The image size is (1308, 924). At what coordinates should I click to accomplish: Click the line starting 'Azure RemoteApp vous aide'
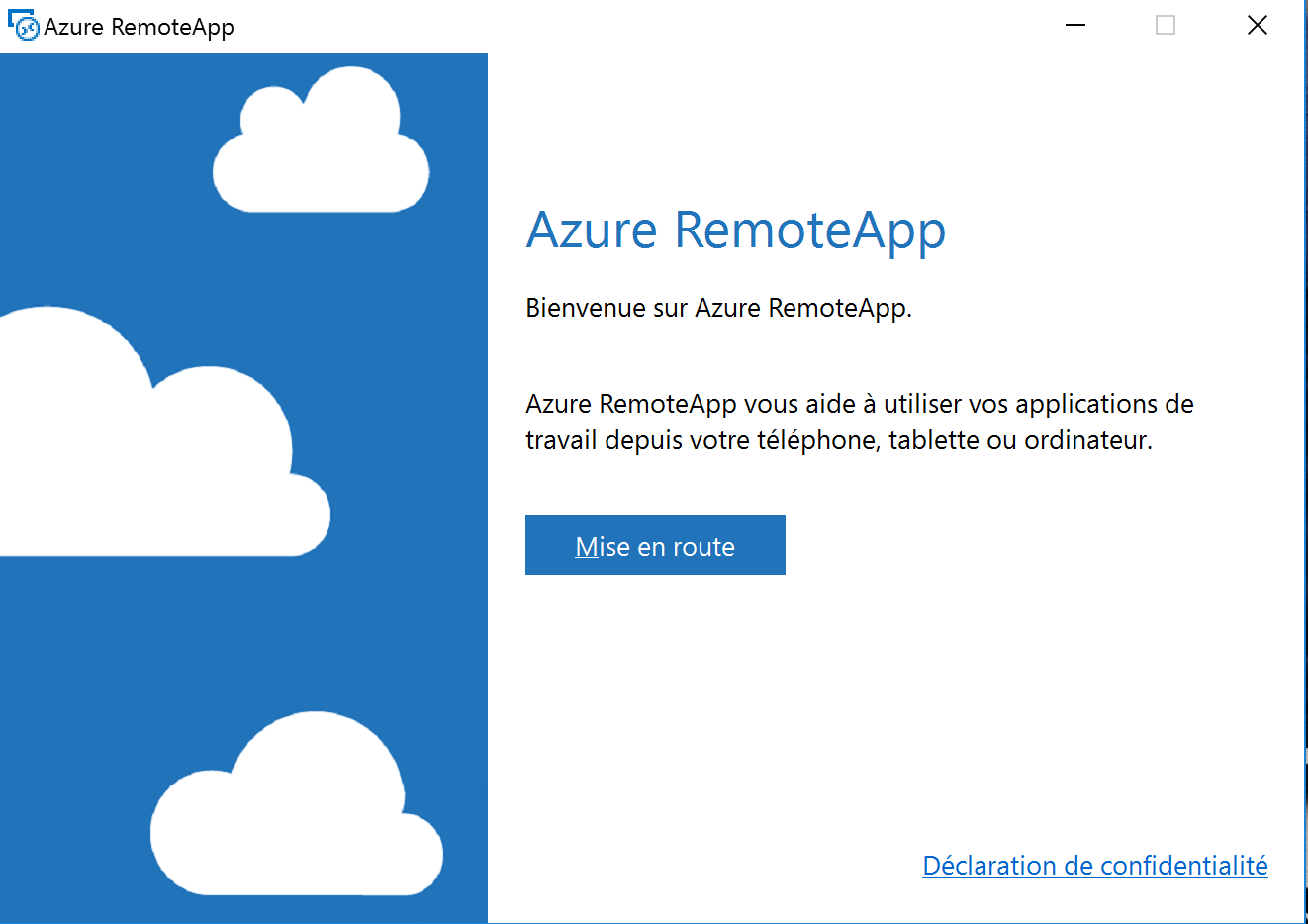click(x=859, y=404)
